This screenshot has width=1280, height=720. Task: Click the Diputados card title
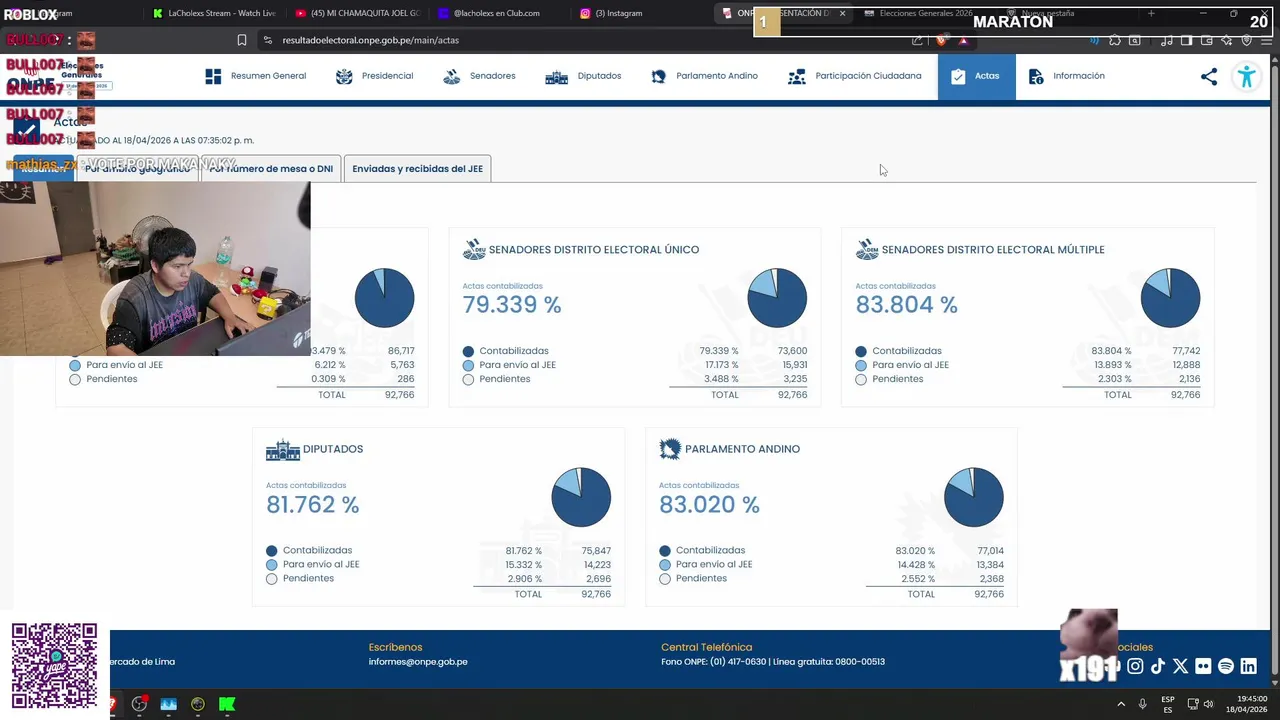point(333,449)
